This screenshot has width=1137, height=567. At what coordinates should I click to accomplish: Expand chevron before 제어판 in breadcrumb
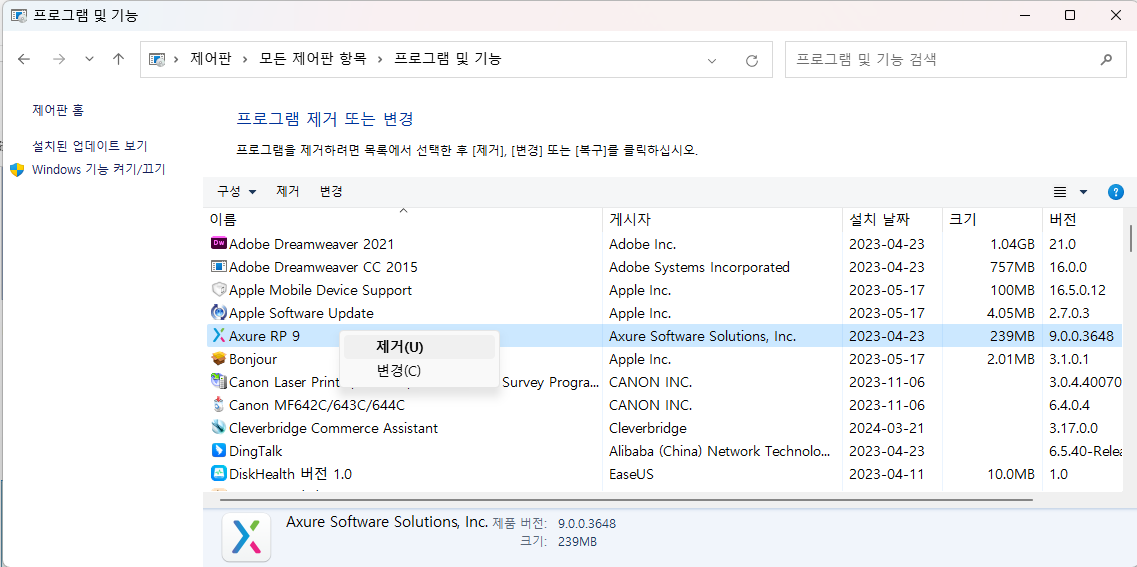pos(176,59)
